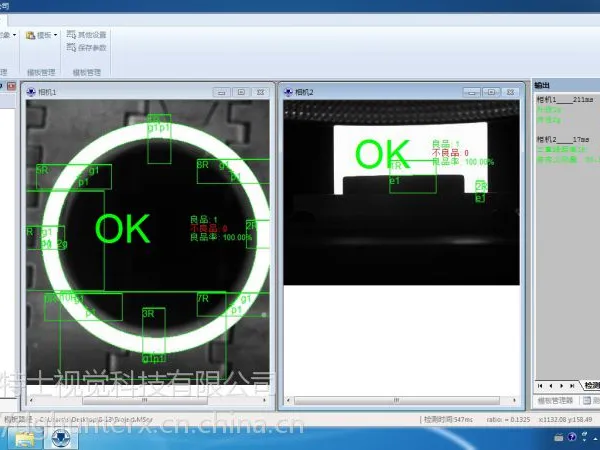The height and width of the screenshot is (450, 600).
Task: Click the left scroll arrow in 相机1
Action: tap(31, 400)
